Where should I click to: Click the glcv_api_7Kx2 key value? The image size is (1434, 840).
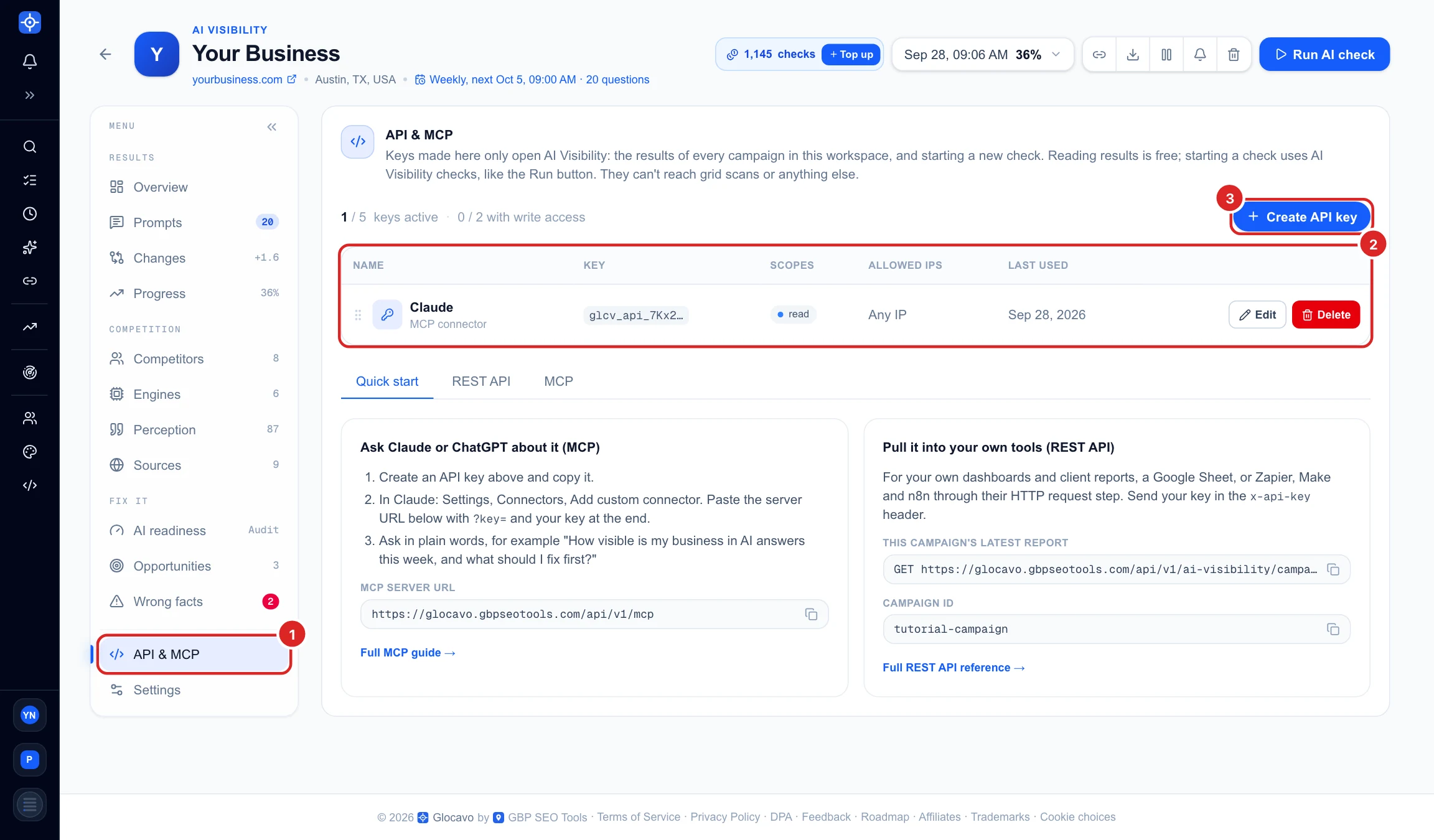pyautogui.click(x=636, y=315)
